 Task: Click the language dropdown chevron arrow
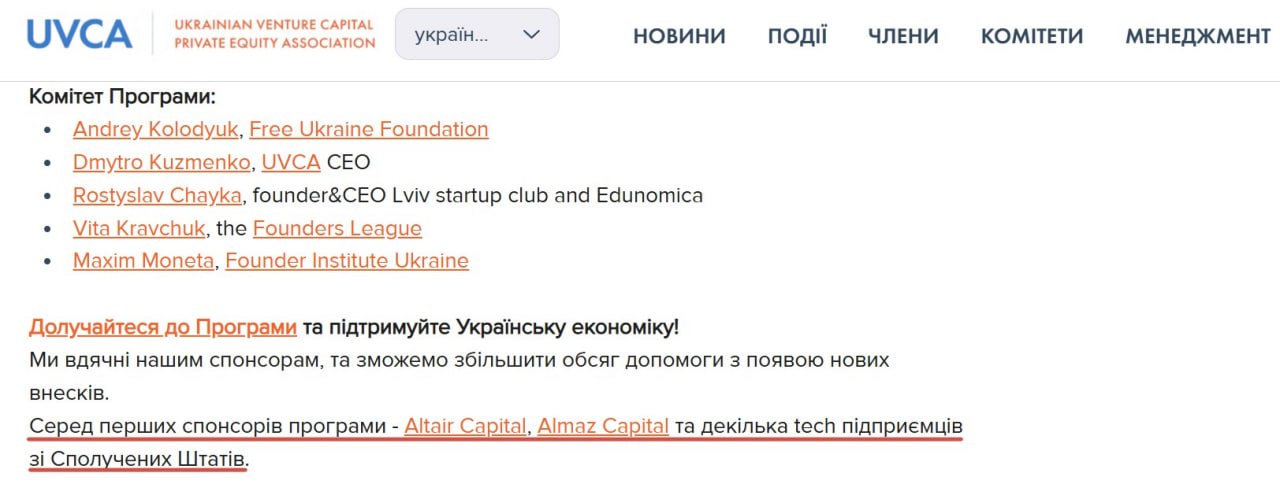coord(532,34)
